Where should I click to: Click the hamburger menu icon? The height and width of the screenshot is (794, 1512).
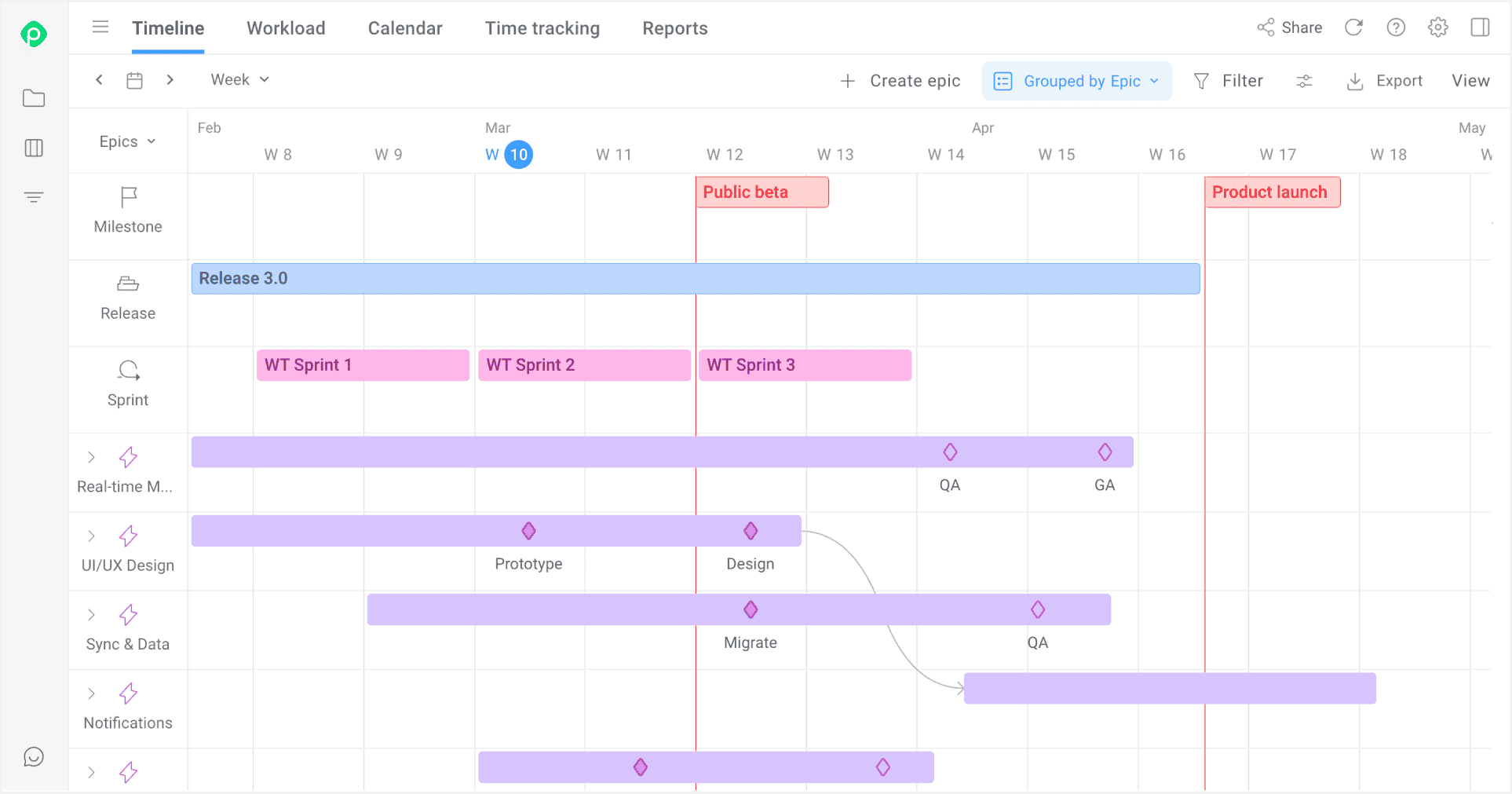click(100, 27)
